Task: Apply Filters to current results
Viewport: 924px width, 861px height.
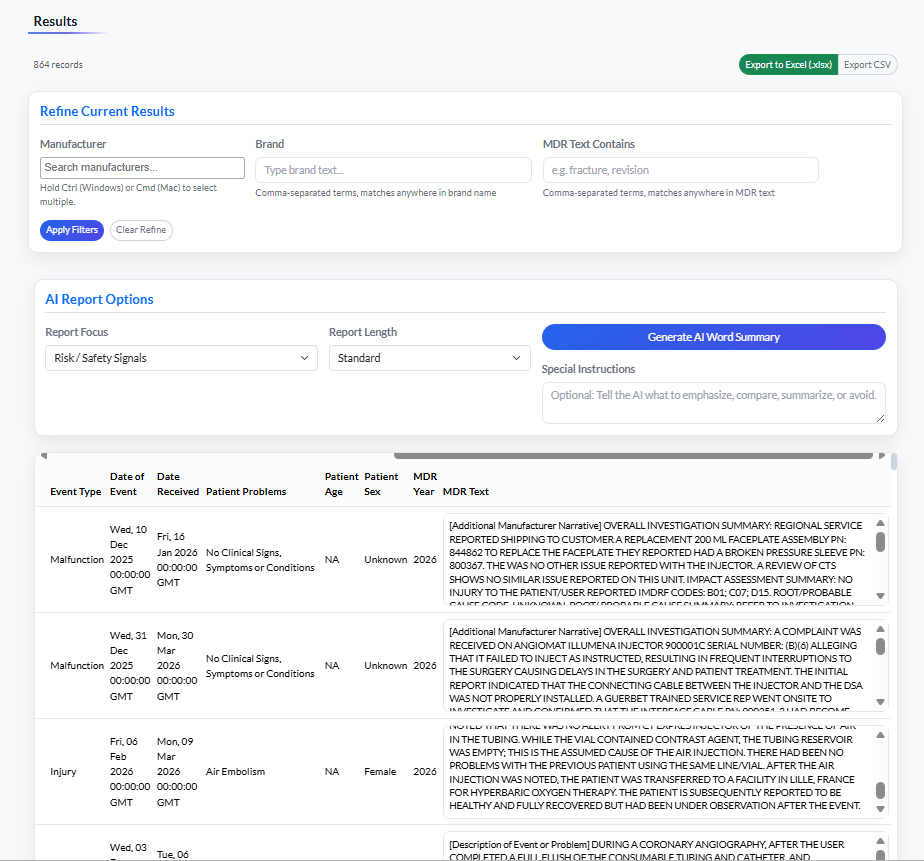Action: tap(72, 230)
